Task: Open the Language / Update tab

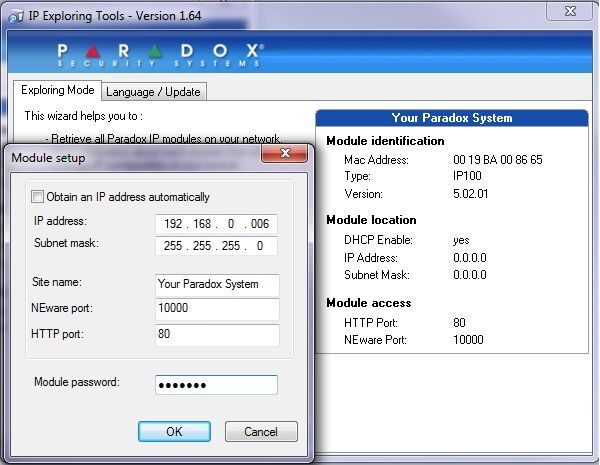Action: [153, 91]
